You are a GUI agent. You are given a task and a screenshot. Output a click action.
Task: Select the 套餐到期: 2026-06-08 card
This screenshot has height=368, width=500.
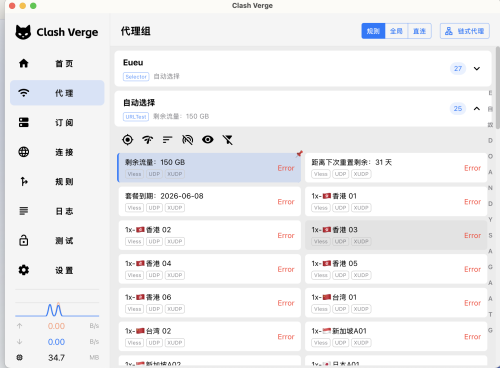pos(209,201)
